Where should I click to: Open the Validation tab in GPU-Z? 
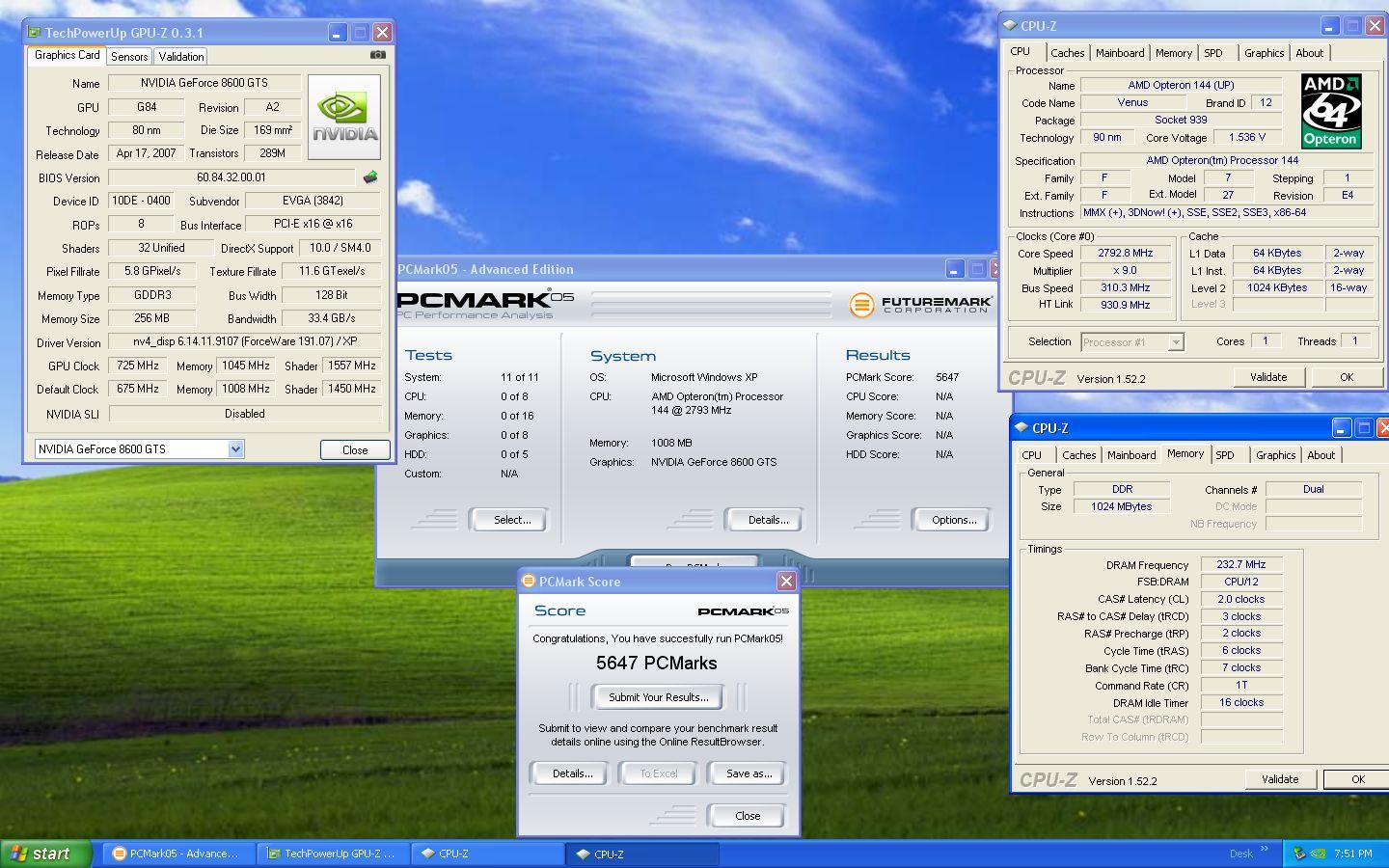pyautogui.click(x=181, y=57)
